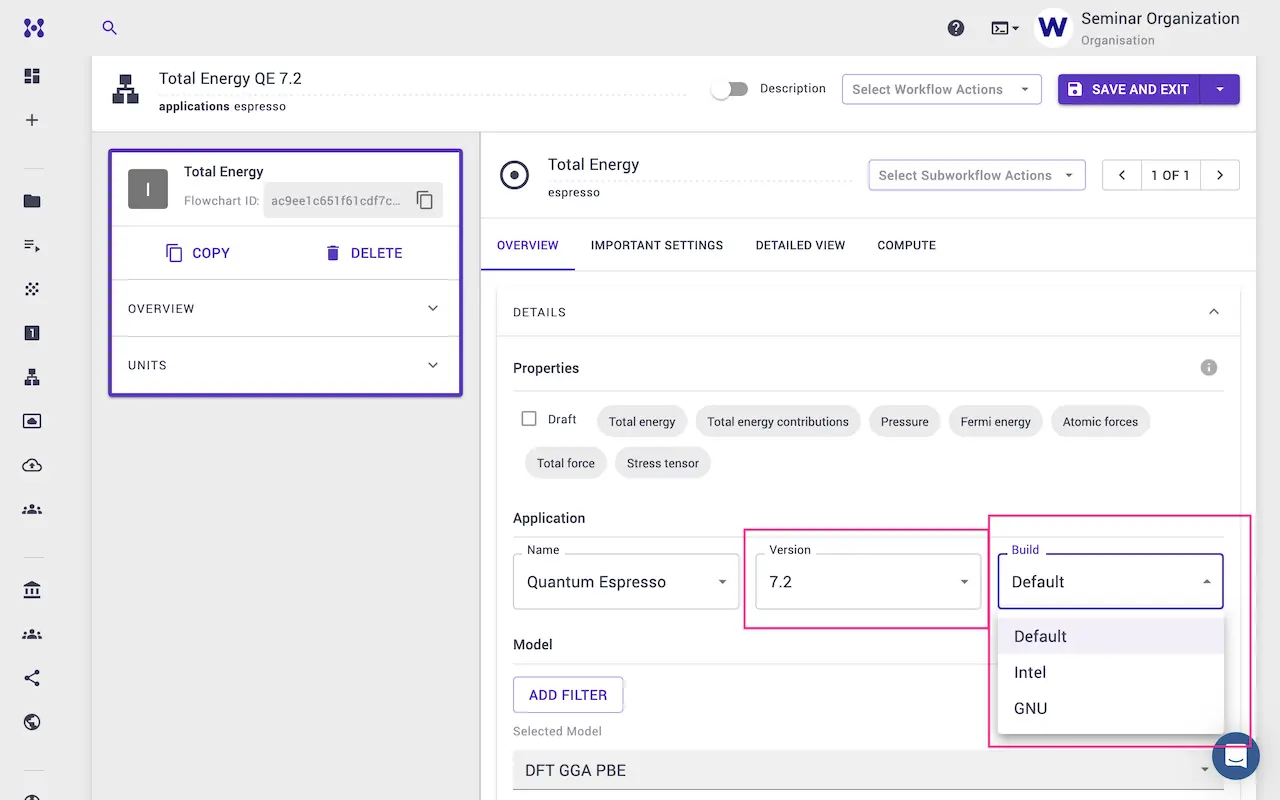Viewport: 1280px width, 800px height.
Task: Click the search magnifier in the top bar
Action: pos(109,29)
